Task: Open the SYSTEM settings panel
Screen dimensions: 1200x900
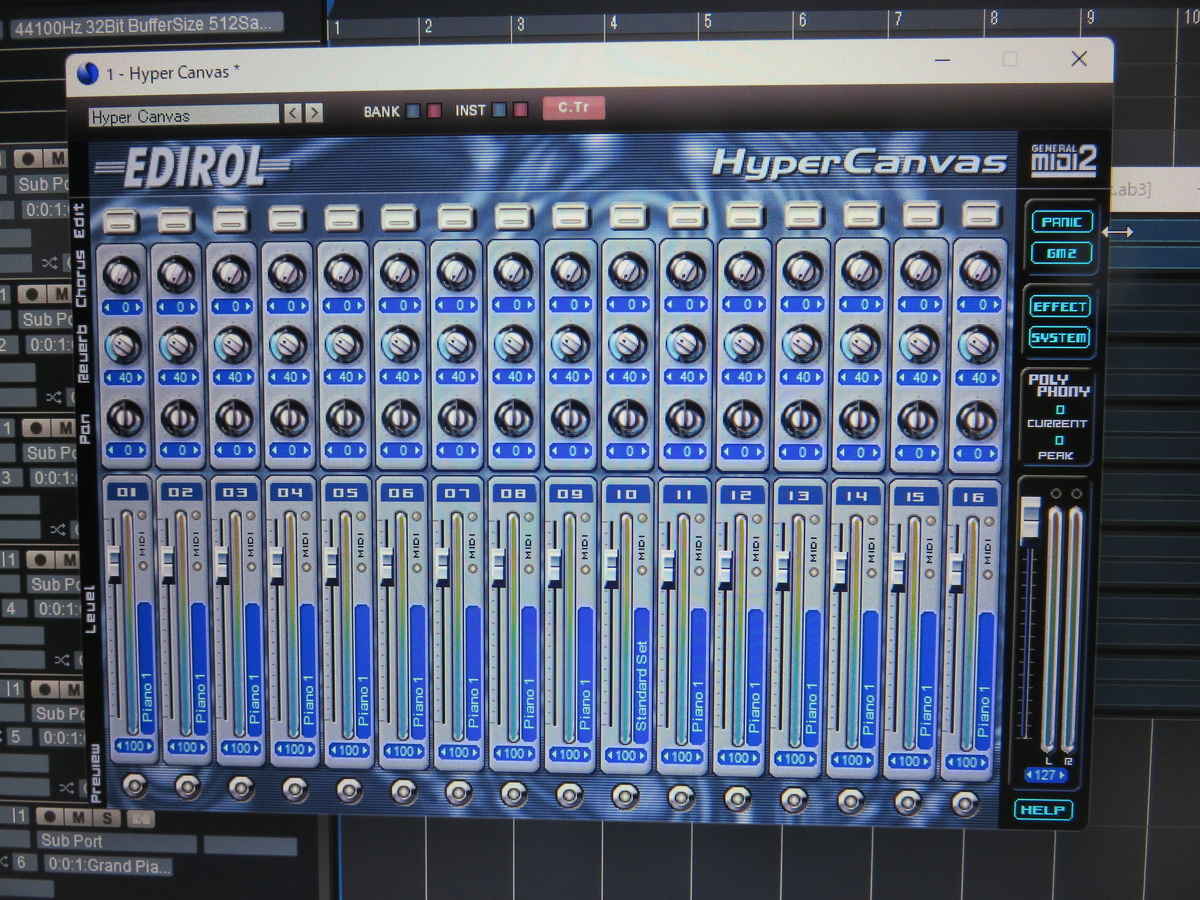Action: pyautogui.click(x=1059, y=338)
